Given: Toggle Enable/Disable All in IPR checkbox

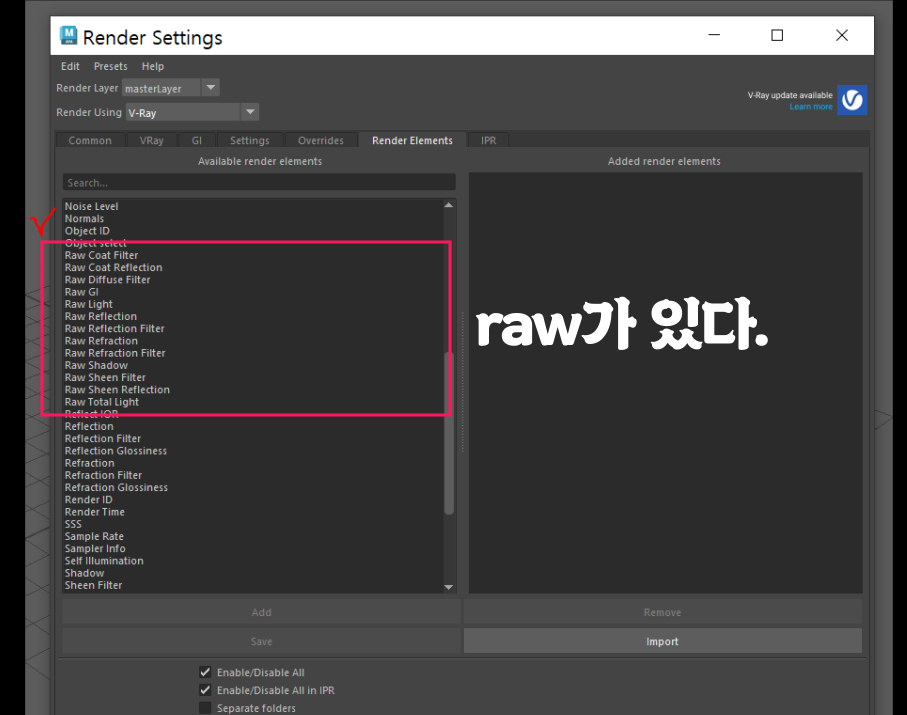Looking at the screenshot, I should [x=205, y=690].
